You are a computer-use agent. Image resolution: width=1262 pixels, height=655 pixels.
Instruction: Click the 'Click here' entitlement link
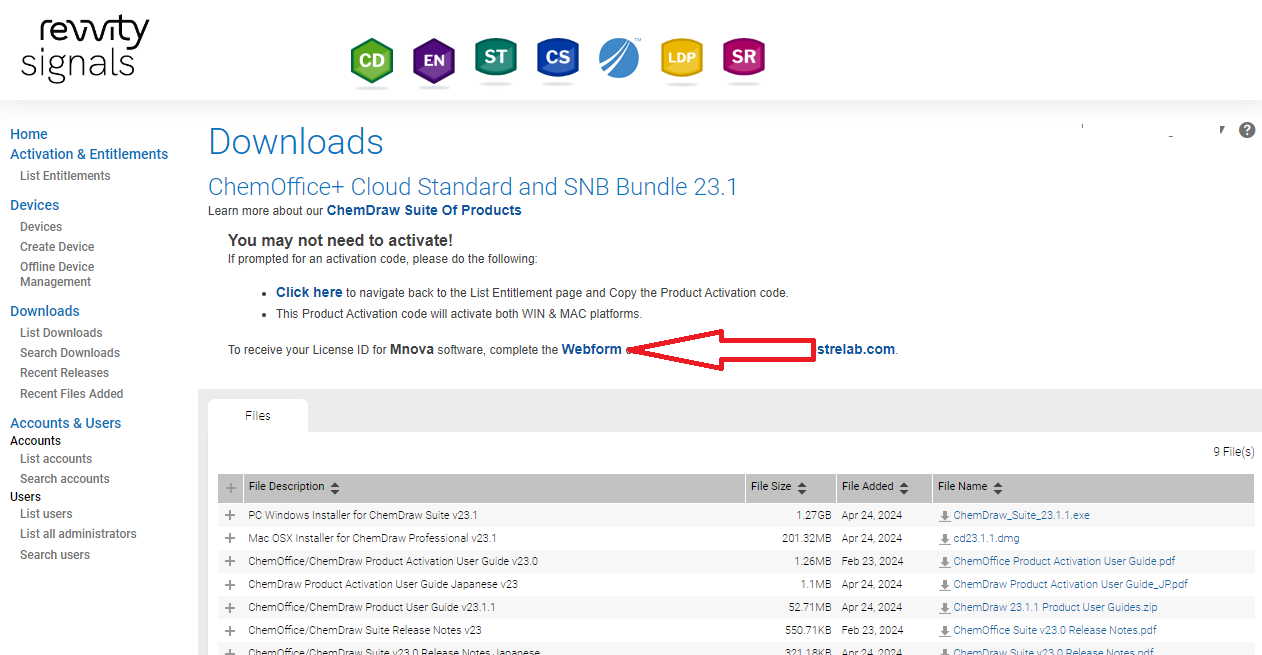(309, 293)
